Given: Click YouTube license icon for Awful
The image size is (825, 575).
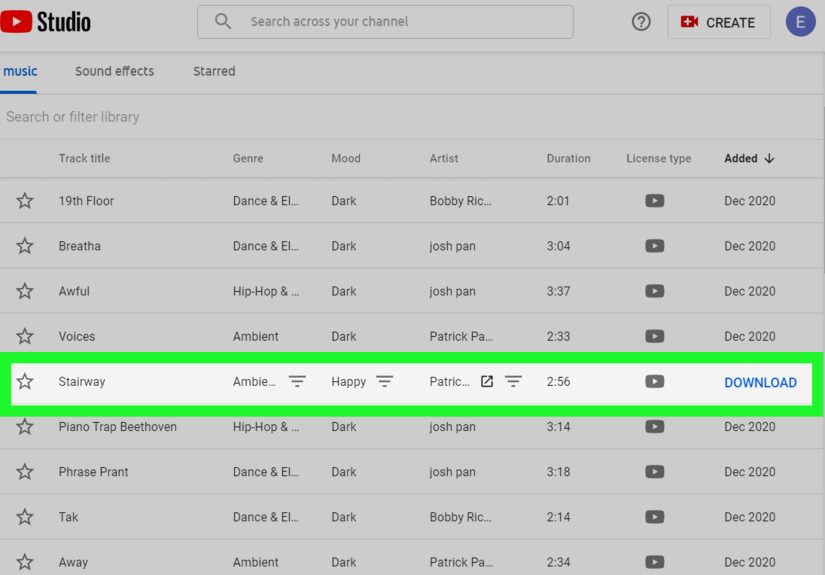Looking at the screenshot, I should click(x=655, y=291).
